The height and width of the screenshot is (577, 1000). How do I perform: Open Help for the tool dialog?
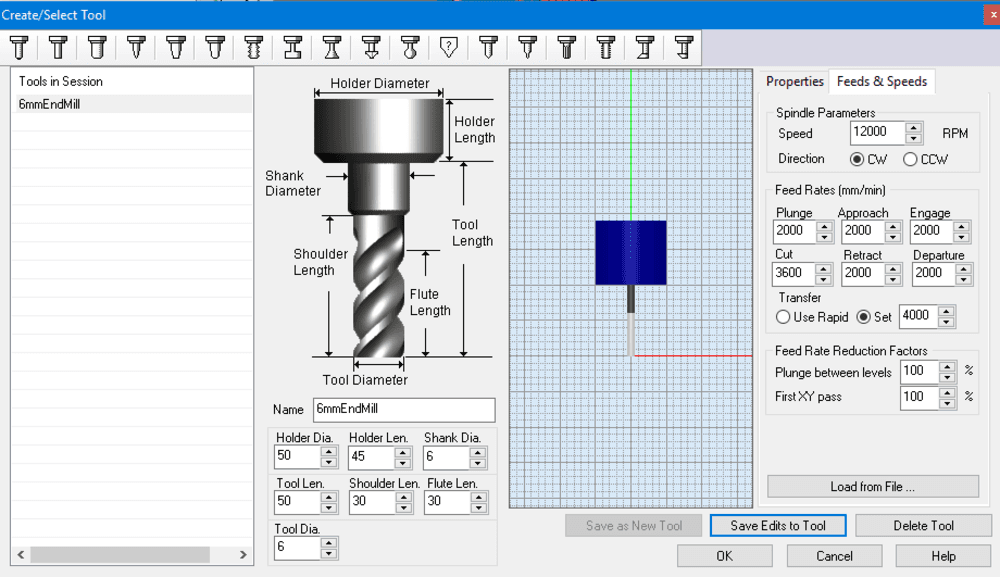click(x=943, y=556)
